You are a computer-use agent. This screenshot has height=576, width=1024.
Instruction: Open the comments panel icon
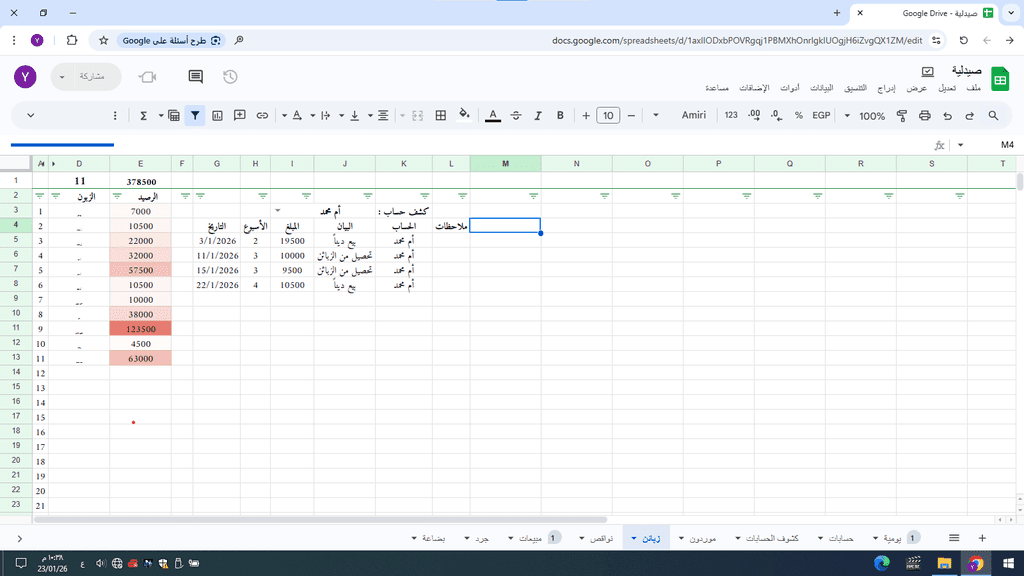(196, 77)
